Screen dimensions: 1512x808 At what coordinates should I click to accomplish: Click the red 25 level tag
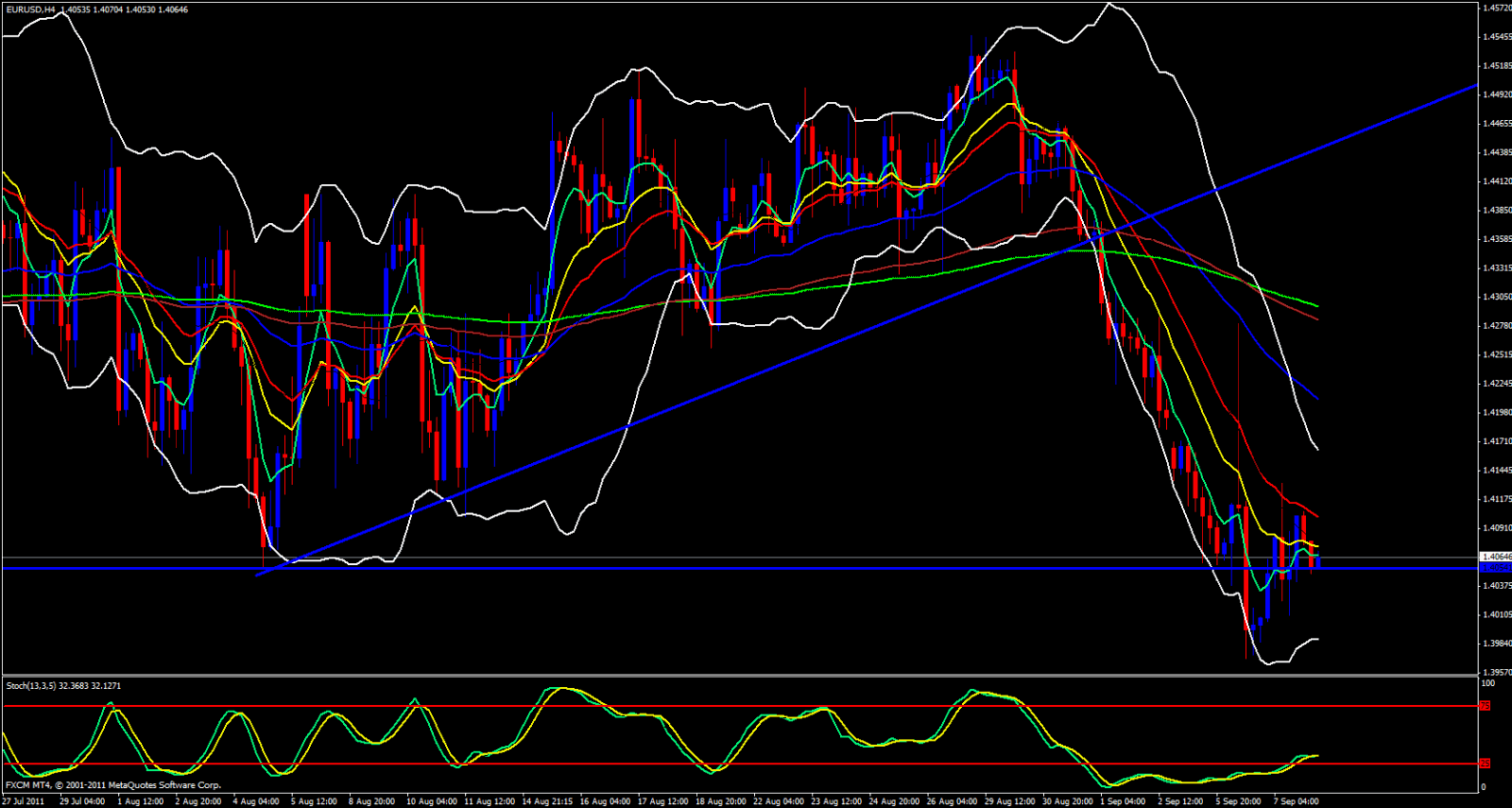pos(1485,764)
